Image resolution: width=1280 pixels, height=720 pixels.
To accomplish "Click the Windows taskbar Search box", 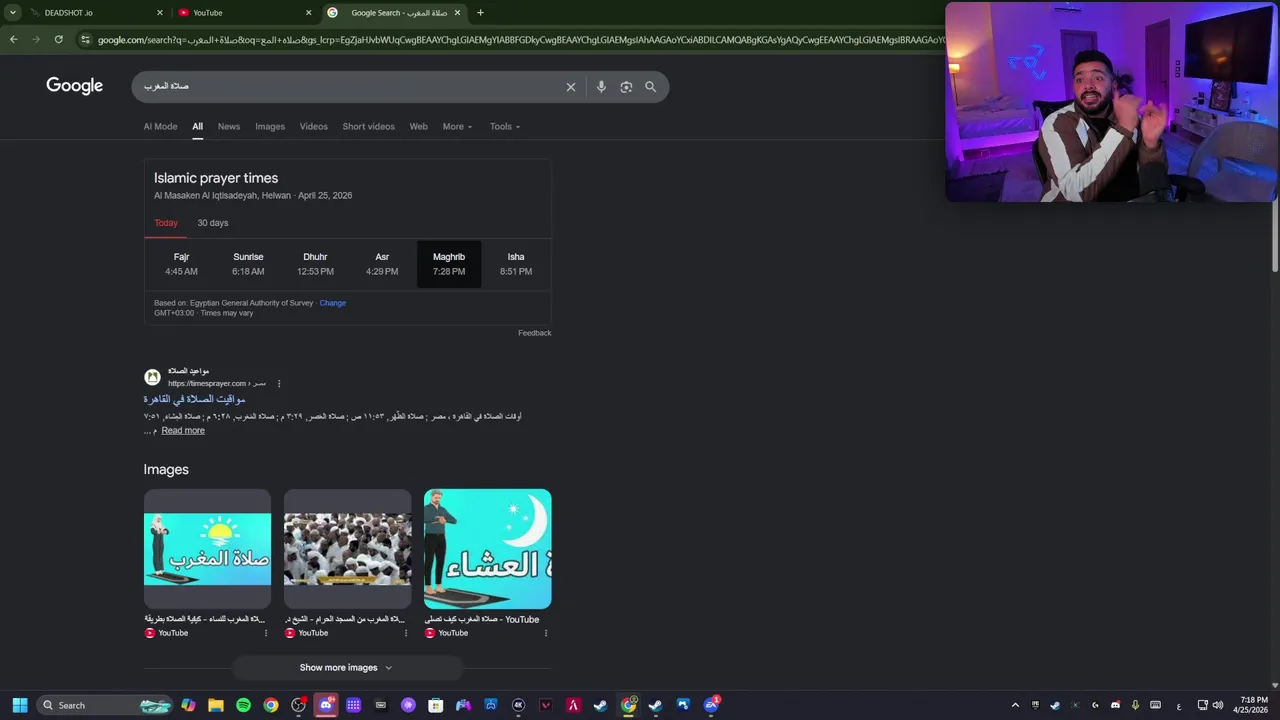I will point(105,705).
